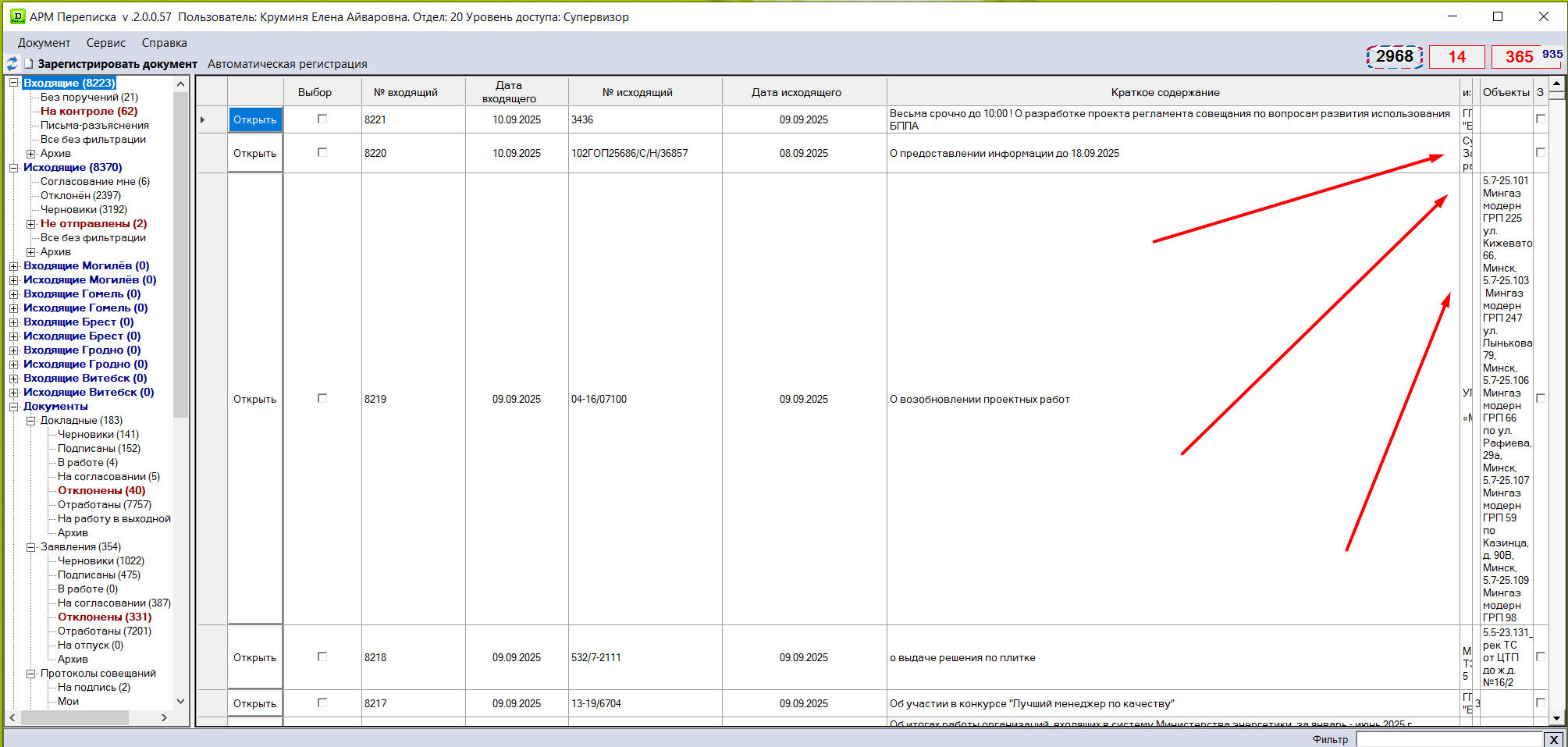The height and width of the screenshot is (747, 1568).
Task: Click the row selector arrow for document 8221
Action: click(203, 120)
